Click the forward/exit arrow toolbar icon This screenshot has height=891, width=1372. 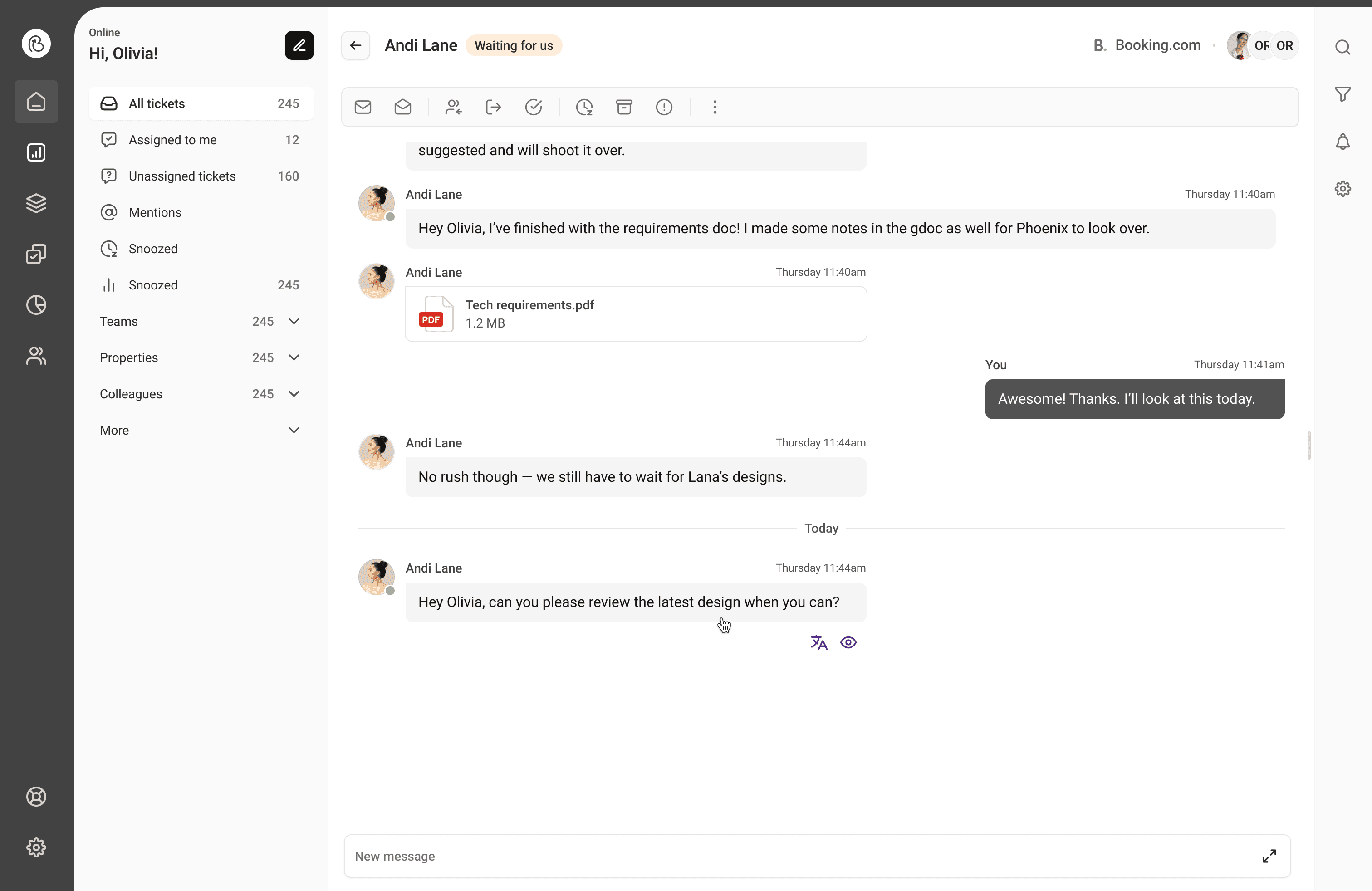click(x=494, y=107)
